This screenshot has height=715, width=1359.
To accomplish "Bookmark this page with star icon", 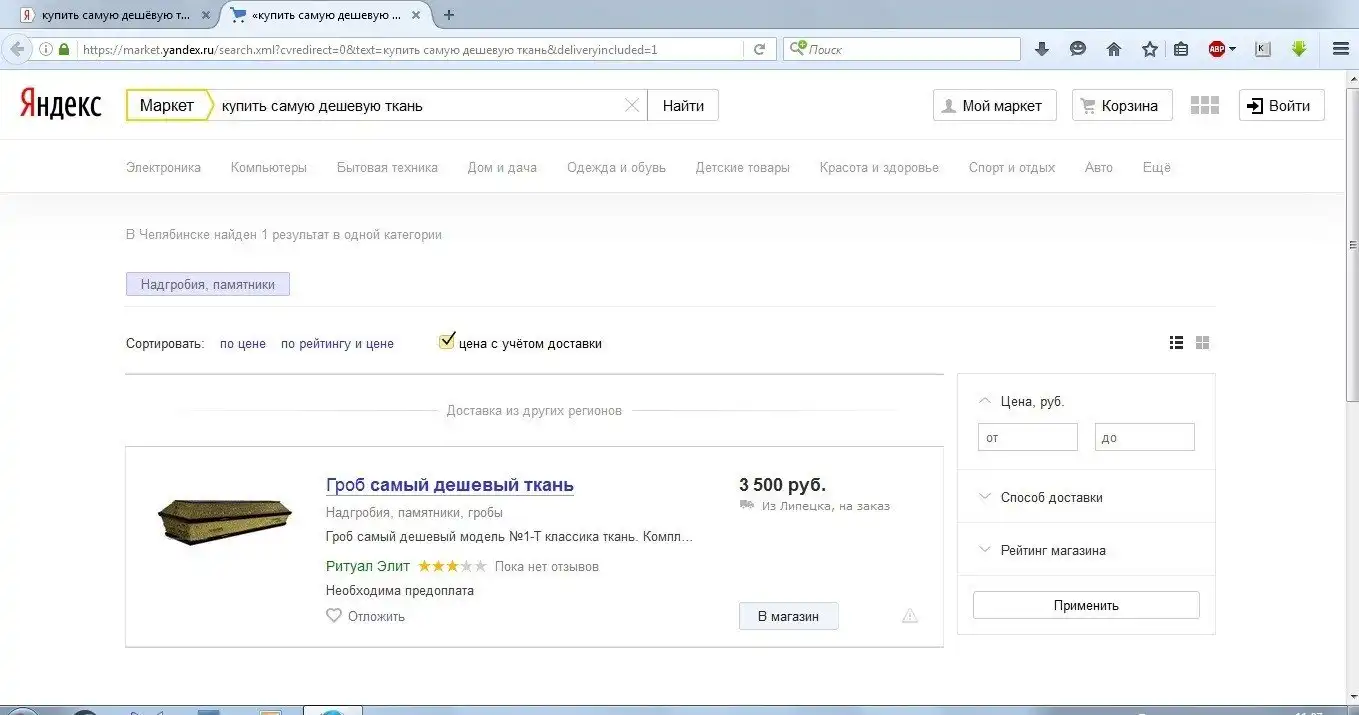I will (x=1150, y=49).
